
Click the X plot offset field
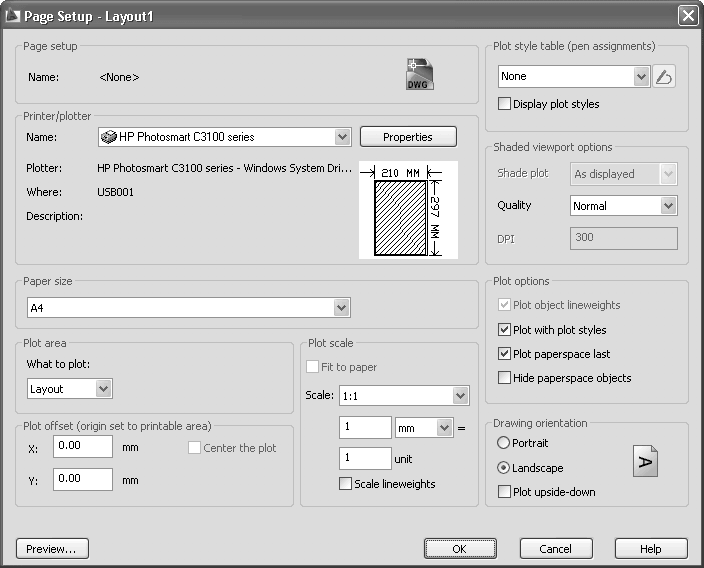[x=82, y=447]
